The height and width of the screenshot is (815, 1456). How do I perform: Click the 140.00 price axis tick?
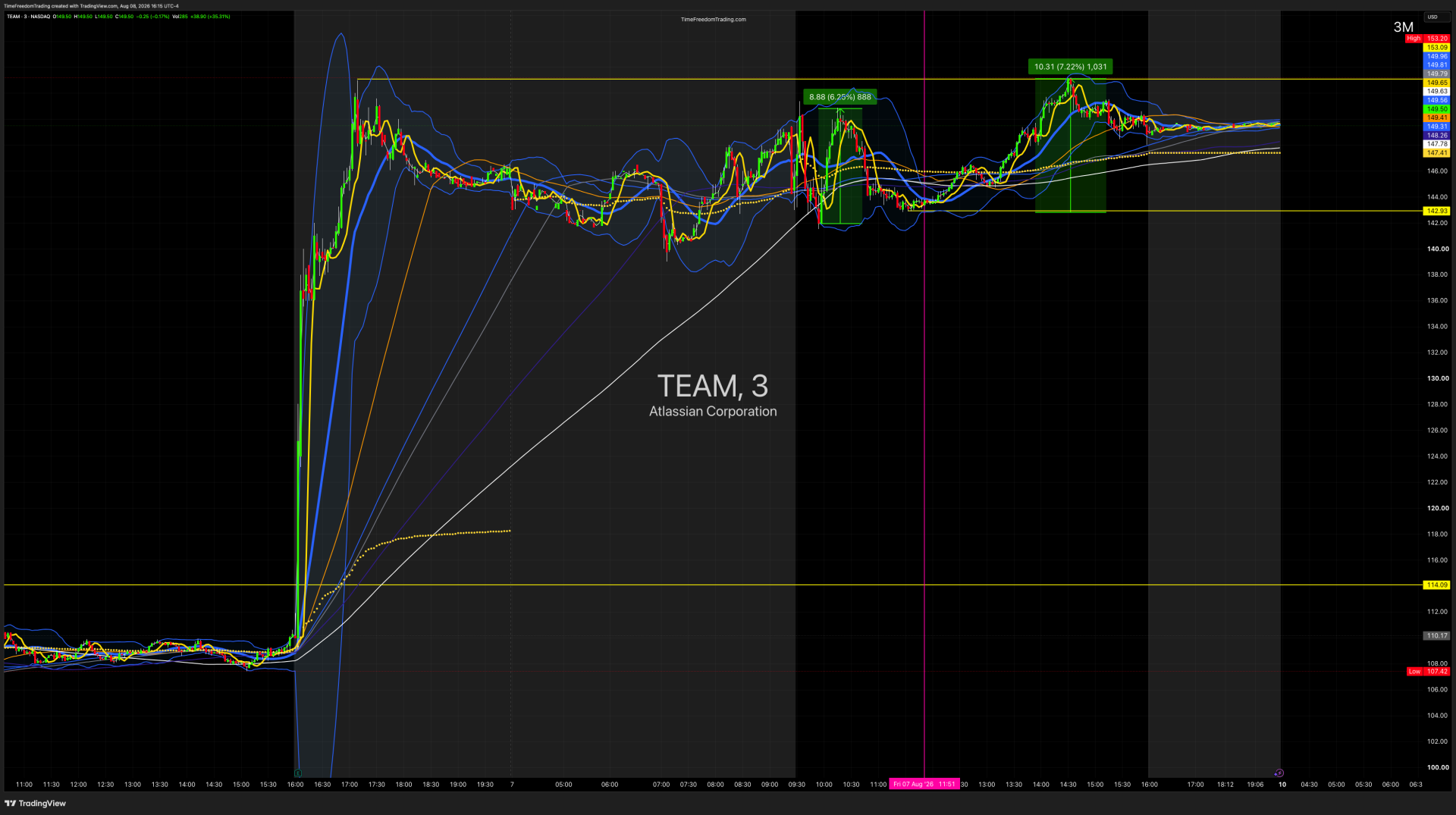click(x=1437, y=249)
